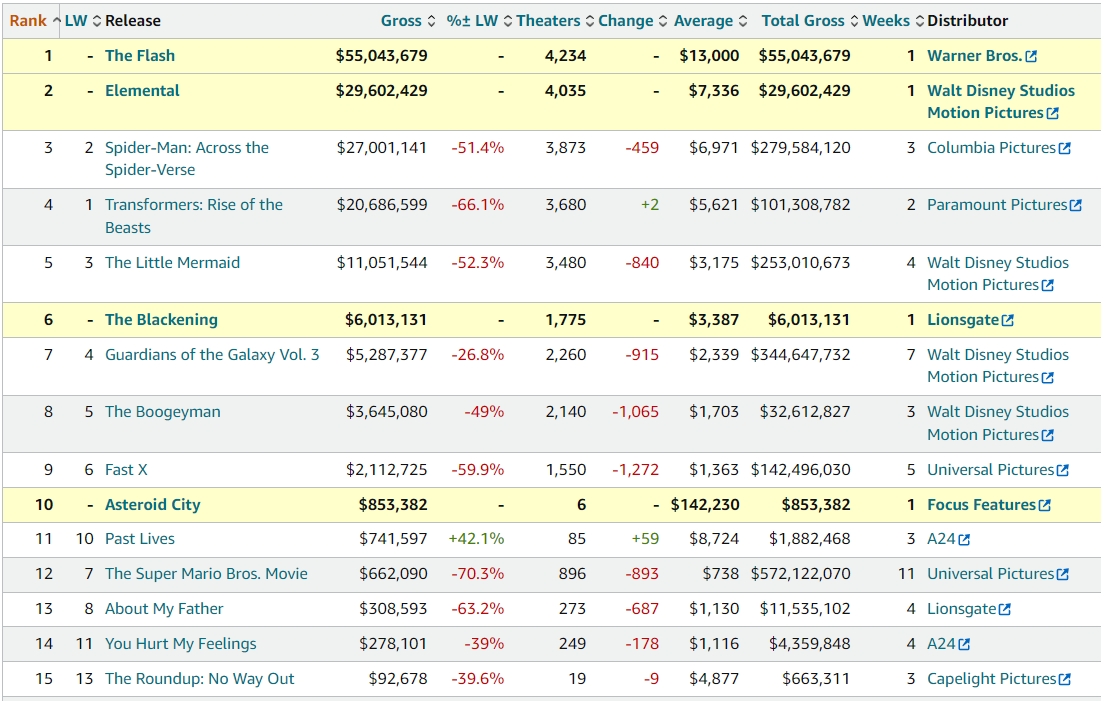This screenshot has height=701, width=1105.
Task: Open the Lionsgate link in The Blackening row
Action: 963,320
